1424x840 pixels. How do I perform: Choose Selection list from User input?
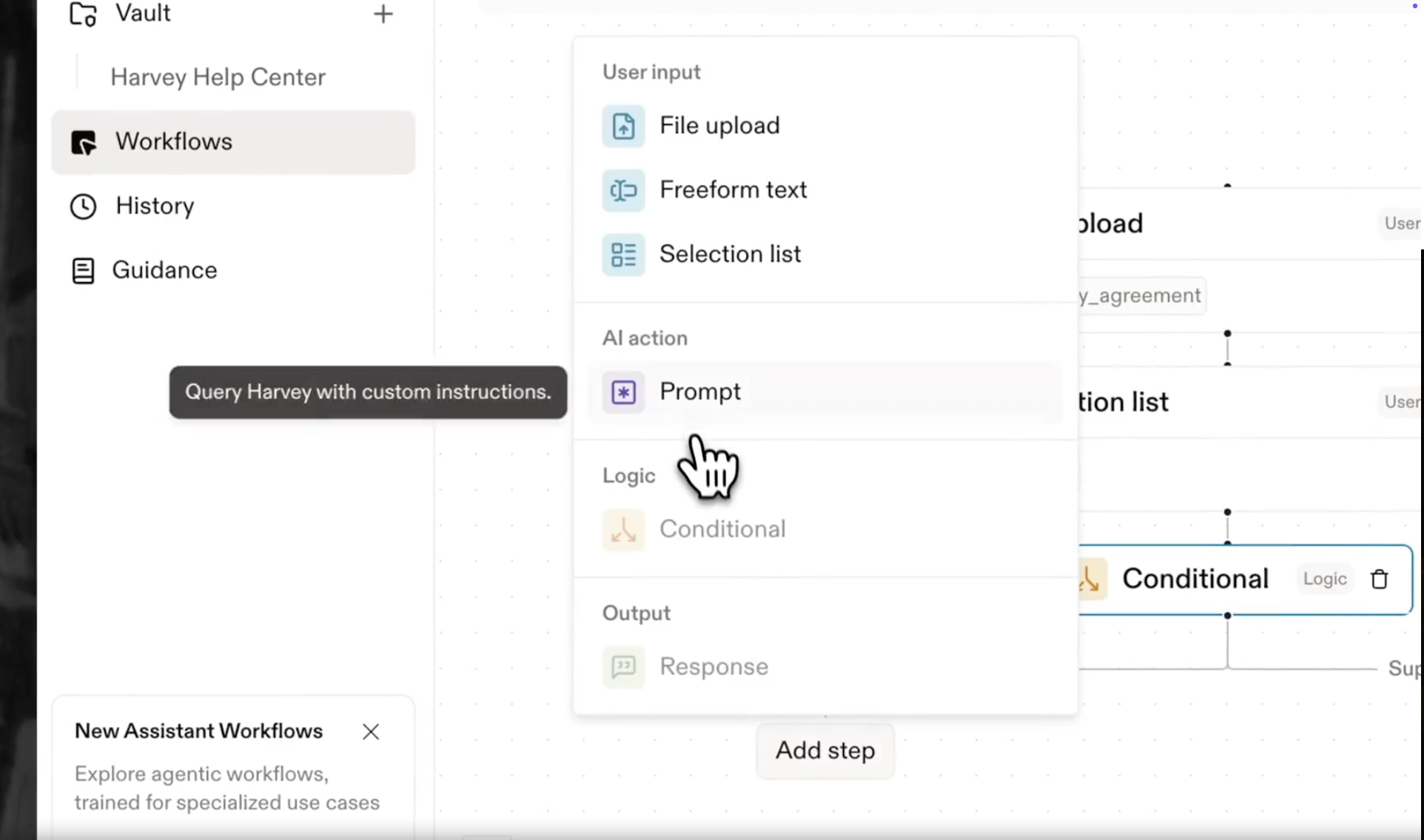coord(730,255)
